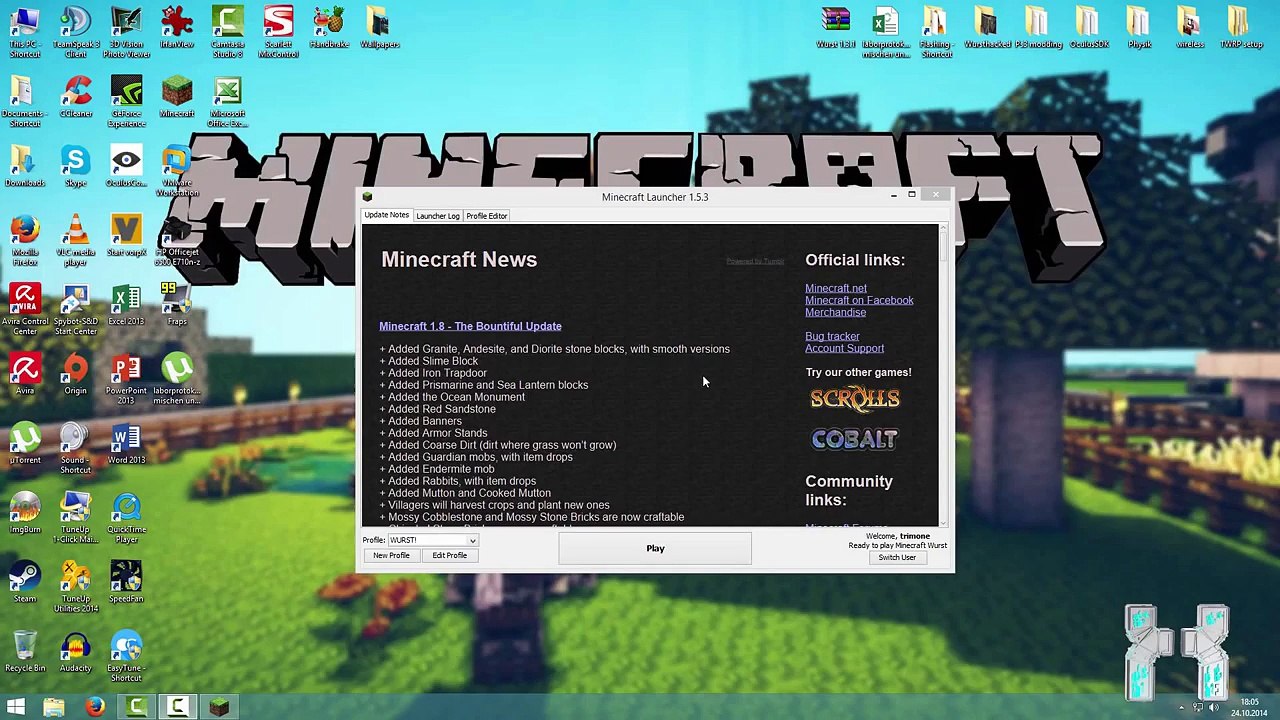Open the Minecraft.net link
This screenshot has width=1280, height=720.
click(x=836, y=288)
